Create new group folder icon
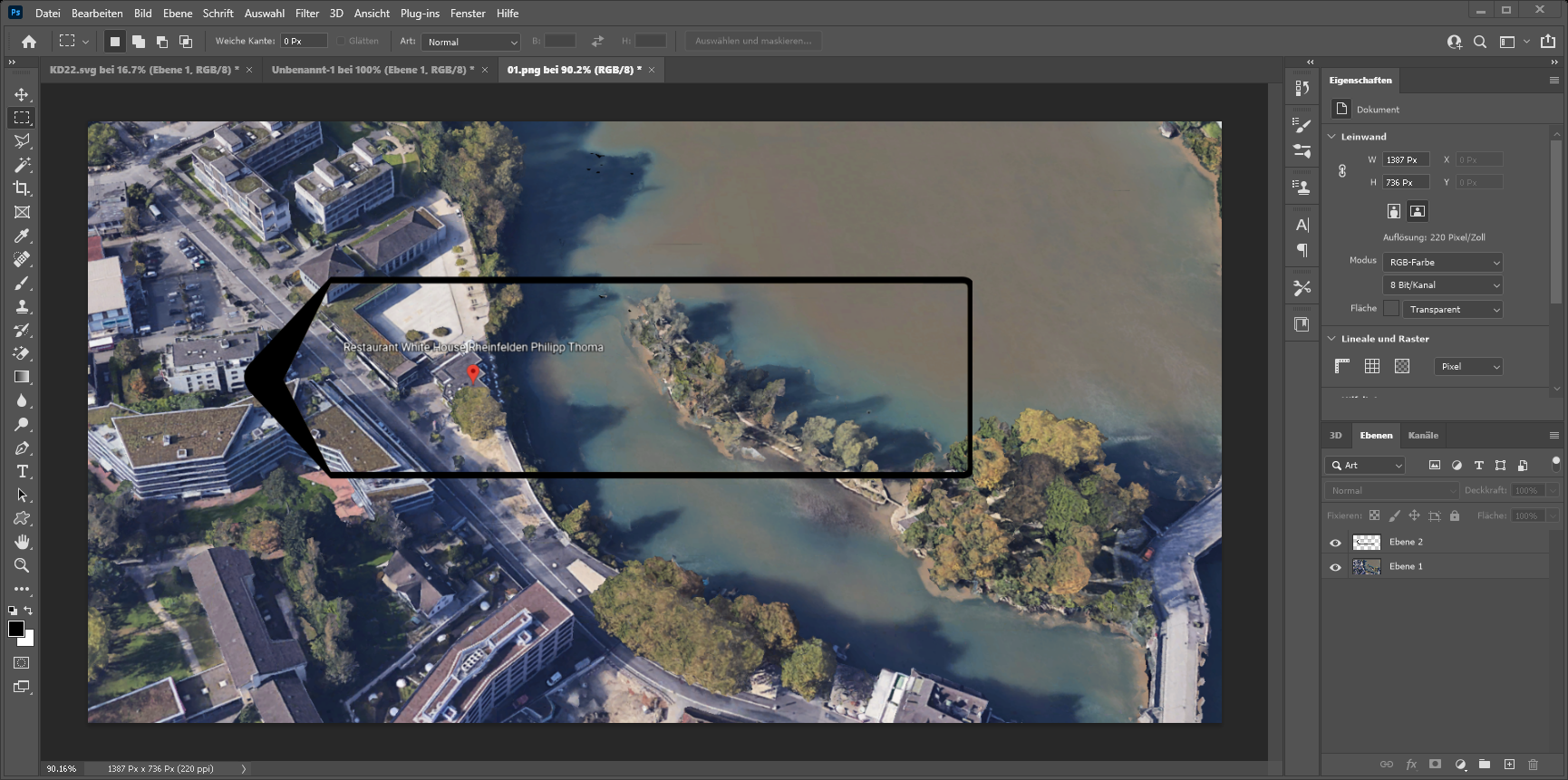Screen dimensions: 1568x780 pyautogui.click(x=1485, y=765)
